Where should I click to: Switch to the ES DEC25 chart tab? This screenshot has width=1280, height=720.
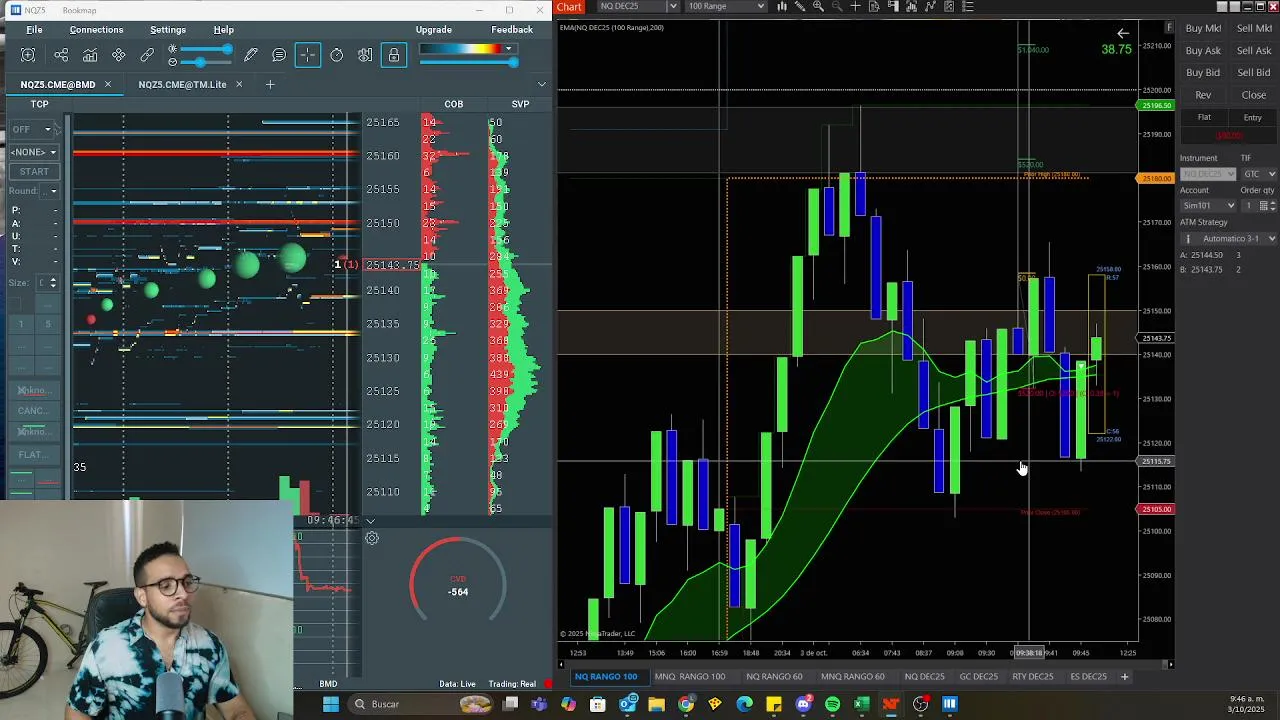1089,677
